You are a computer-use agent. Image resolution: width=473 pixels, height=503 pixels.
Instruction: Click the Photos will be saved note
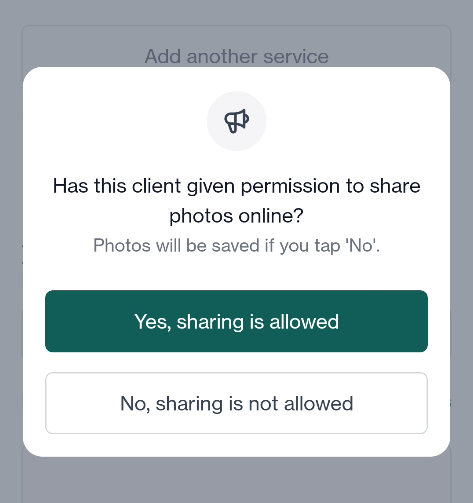(236, 246)
